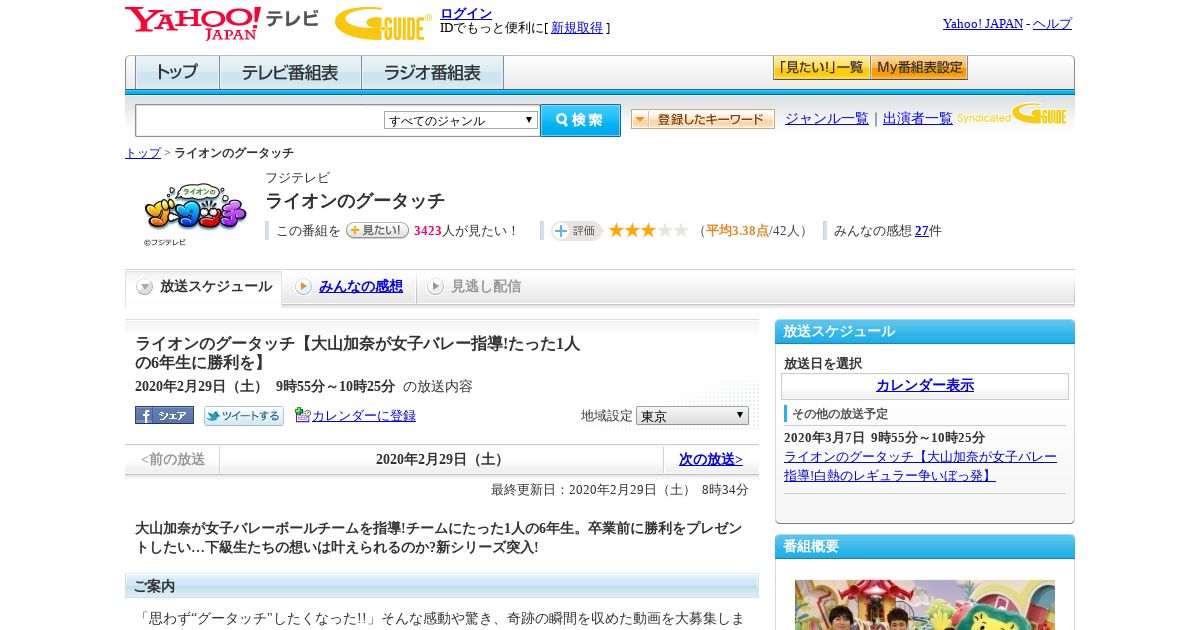1200x630 pixels.
Task: Click the 見たい! plus button
Action: click(x=377, y=230)
